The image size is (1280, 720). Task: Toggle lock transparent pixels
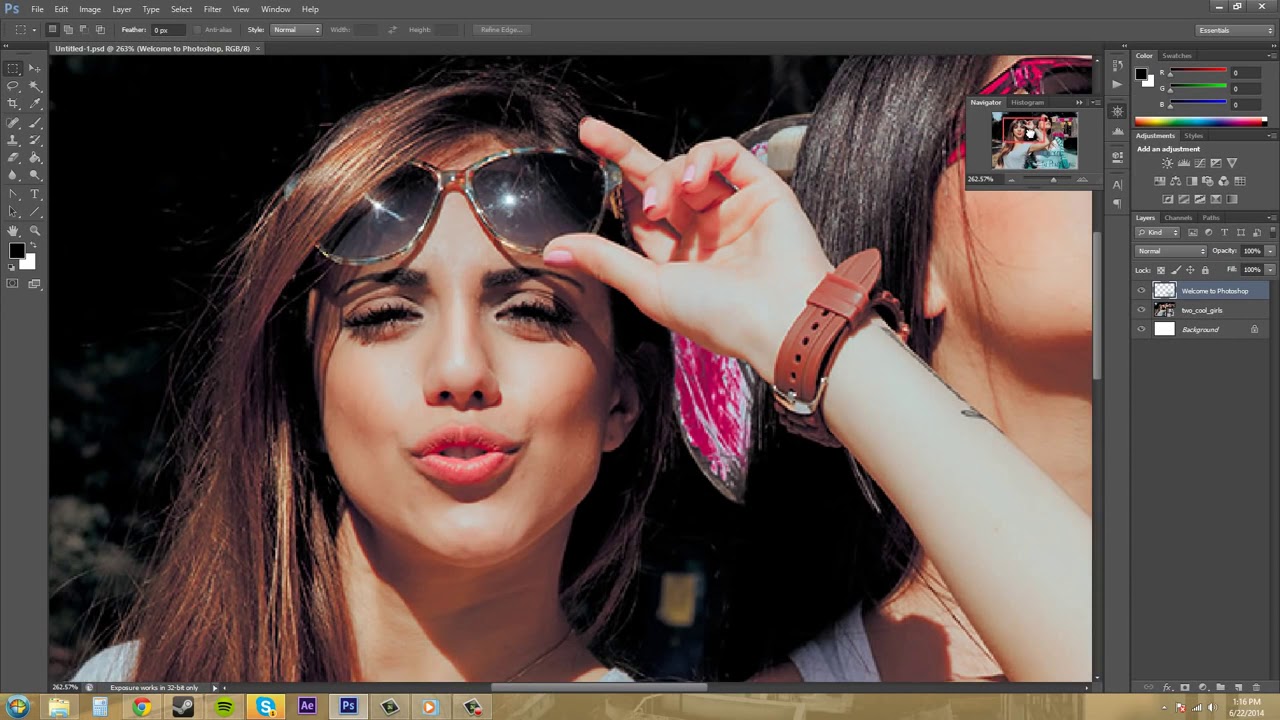pyautogui.click(x=1161, y=270)
